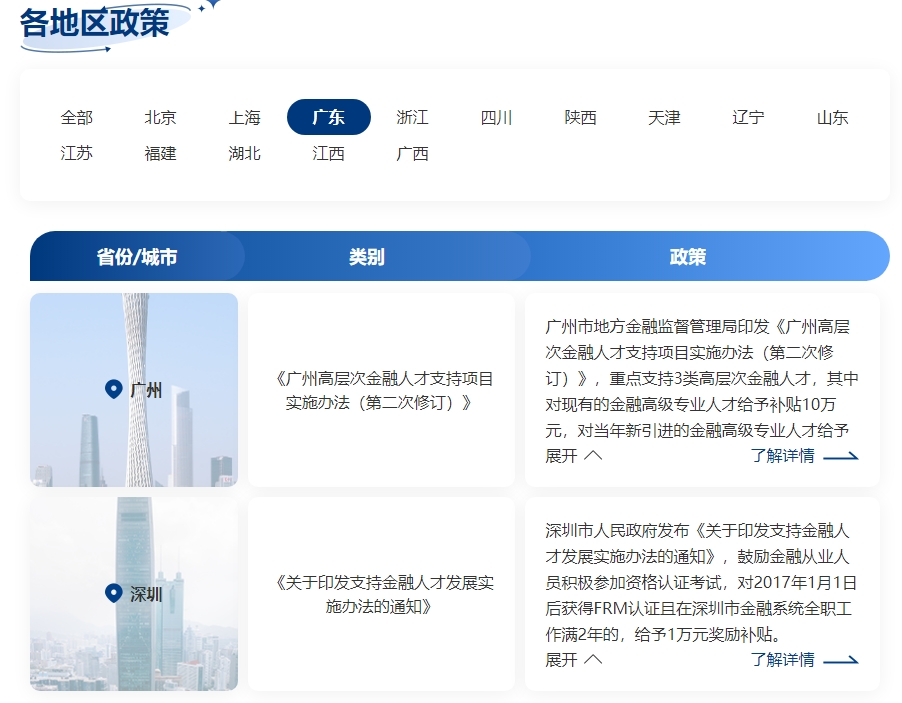Viewport: 902px width, 703px height.
Task: Select the 江西 region filter
Action: click(x=329, y=154)
